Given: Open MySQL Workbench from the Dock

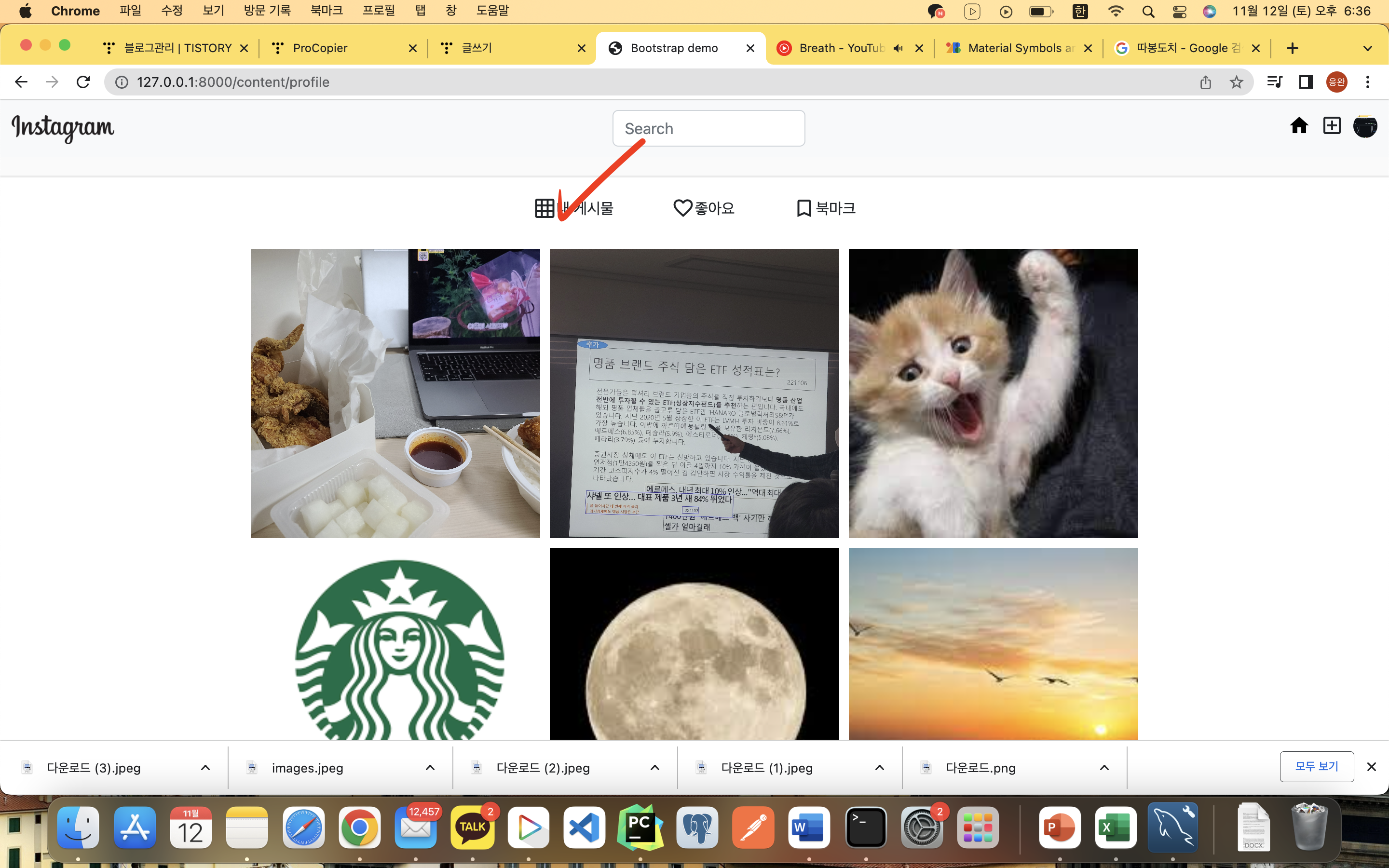Looking at the screenshot, I should [1172, 827].
